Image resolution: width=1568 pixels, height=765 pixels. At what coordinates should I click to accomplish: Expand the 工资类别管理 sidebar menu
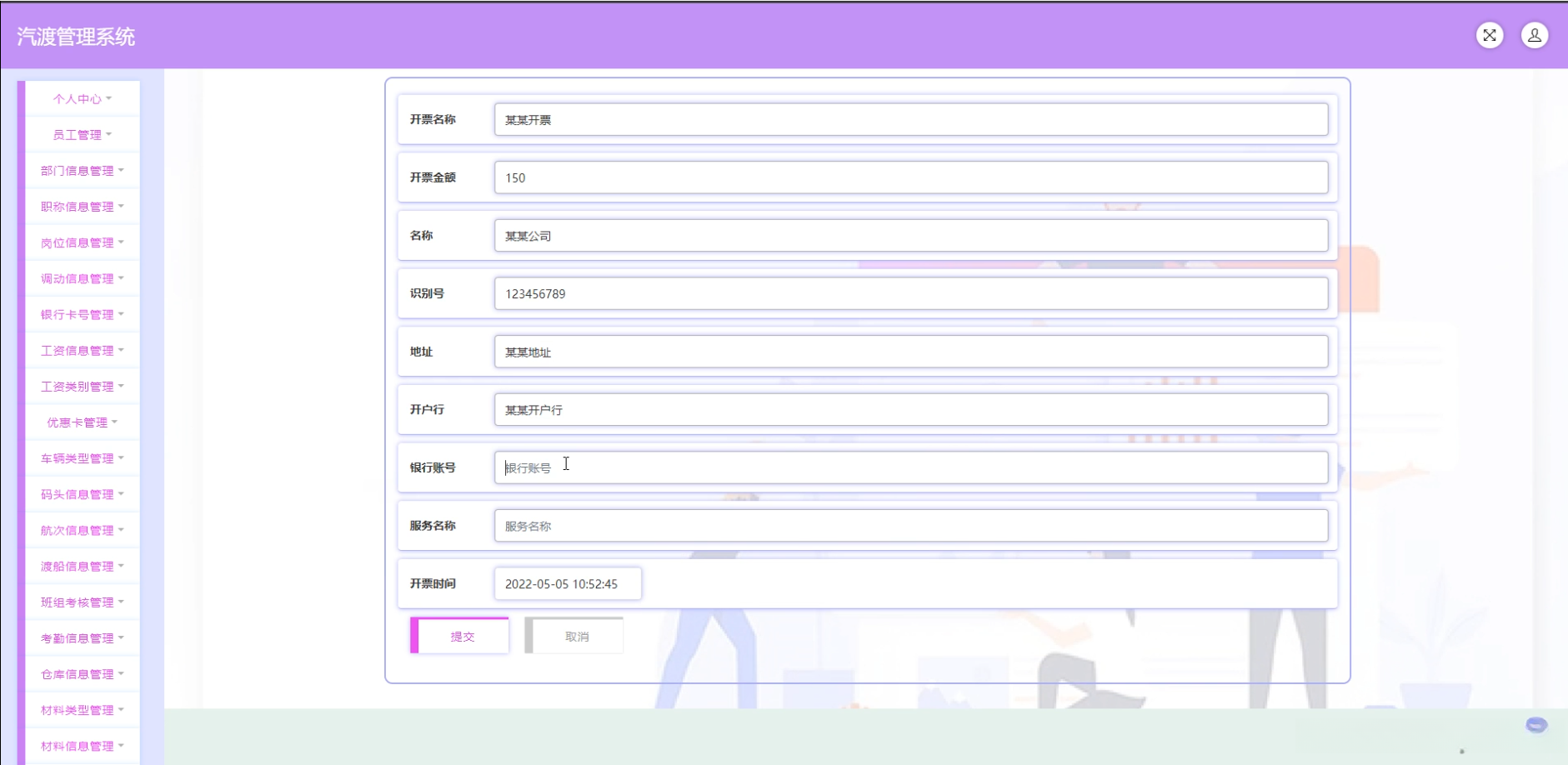point(83,386)
